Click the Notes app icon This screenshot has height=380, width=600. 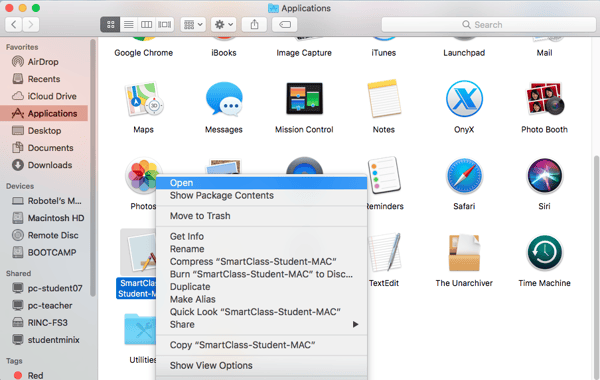click(x=384, y=98)
